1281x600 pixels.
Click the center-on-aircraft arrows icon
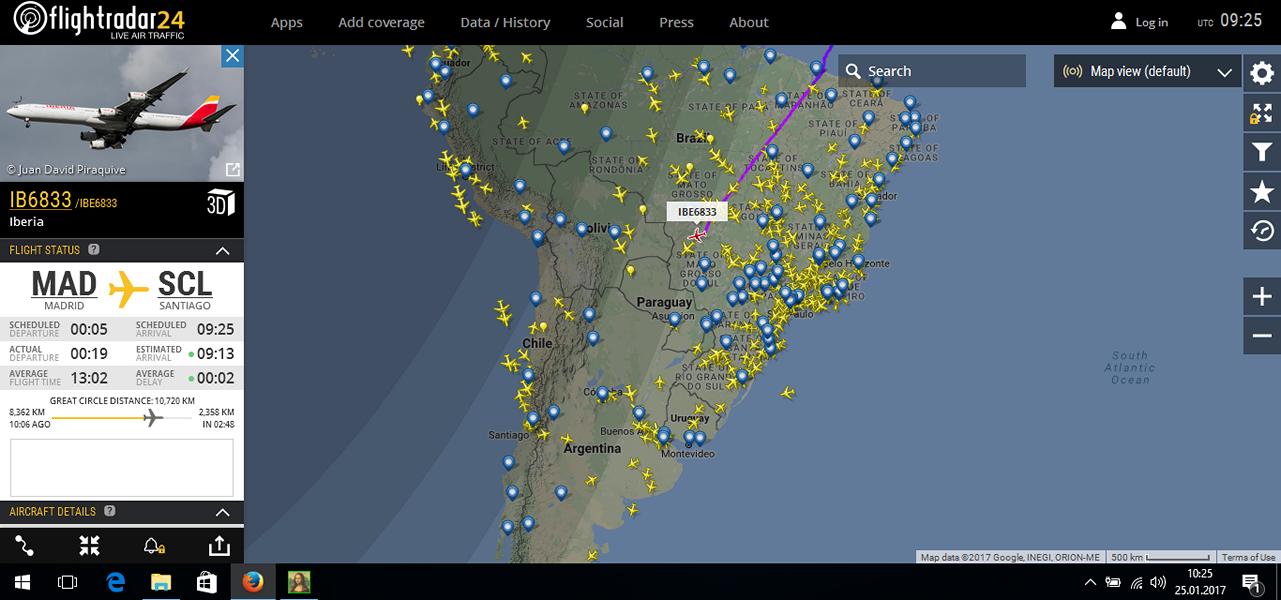pos(90,546)
